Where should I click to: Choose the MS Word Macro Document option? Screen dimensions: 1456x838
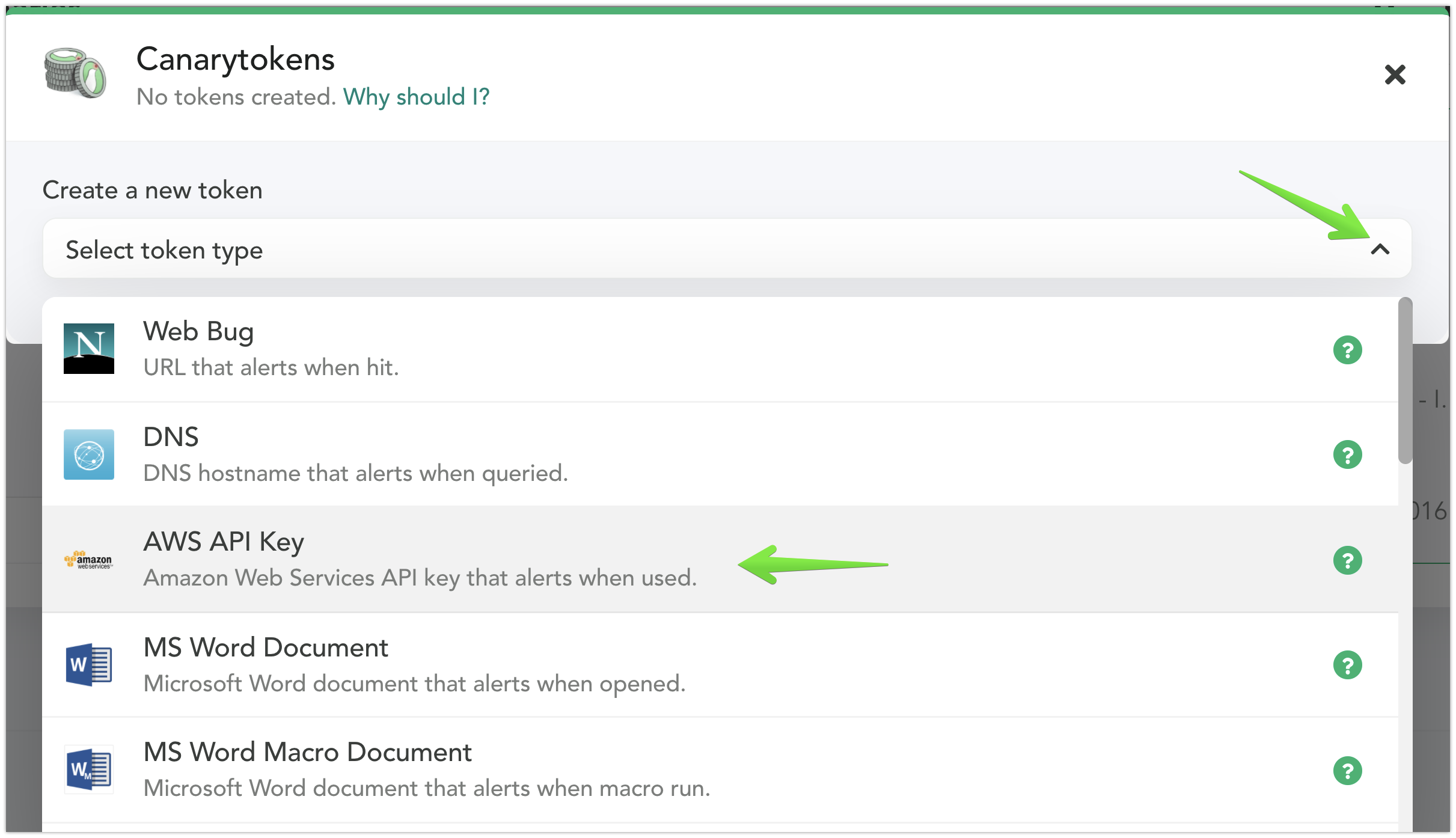click(x=720, y=770)
